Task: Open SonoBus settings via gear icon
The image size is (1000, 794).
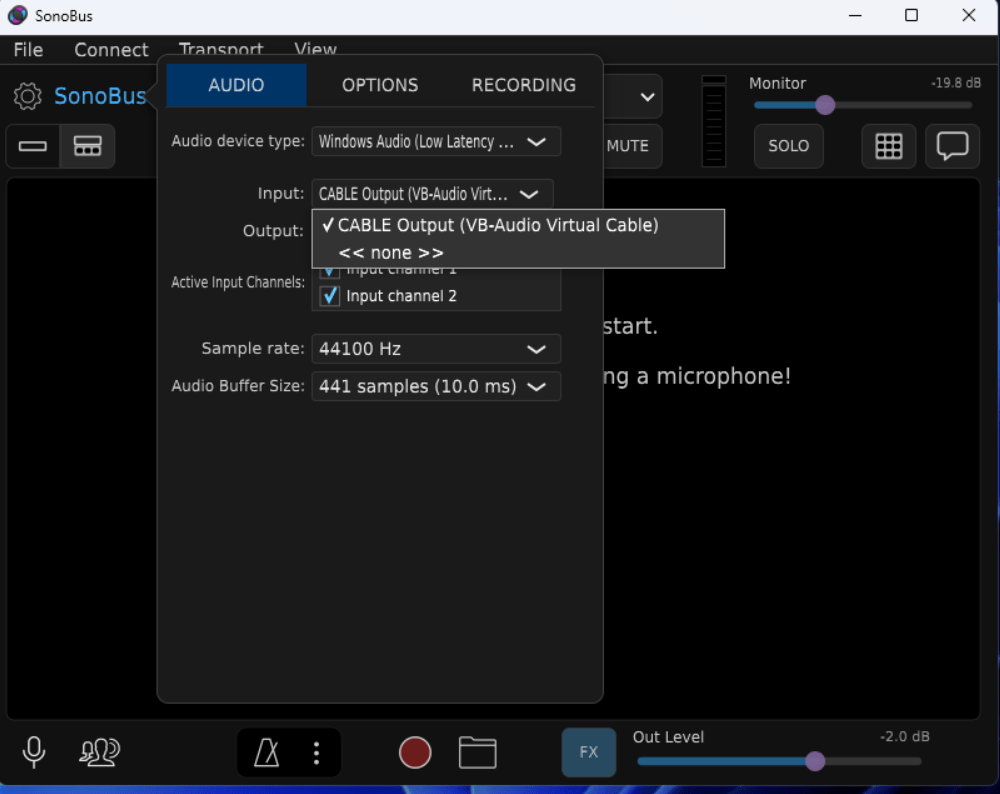Action: pos(27,96)
